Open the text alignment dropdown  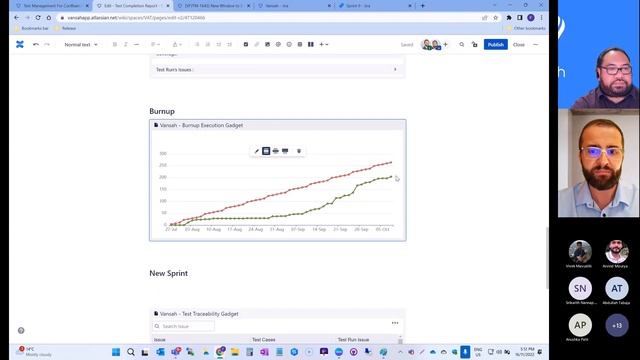click(x=155, y=44)
